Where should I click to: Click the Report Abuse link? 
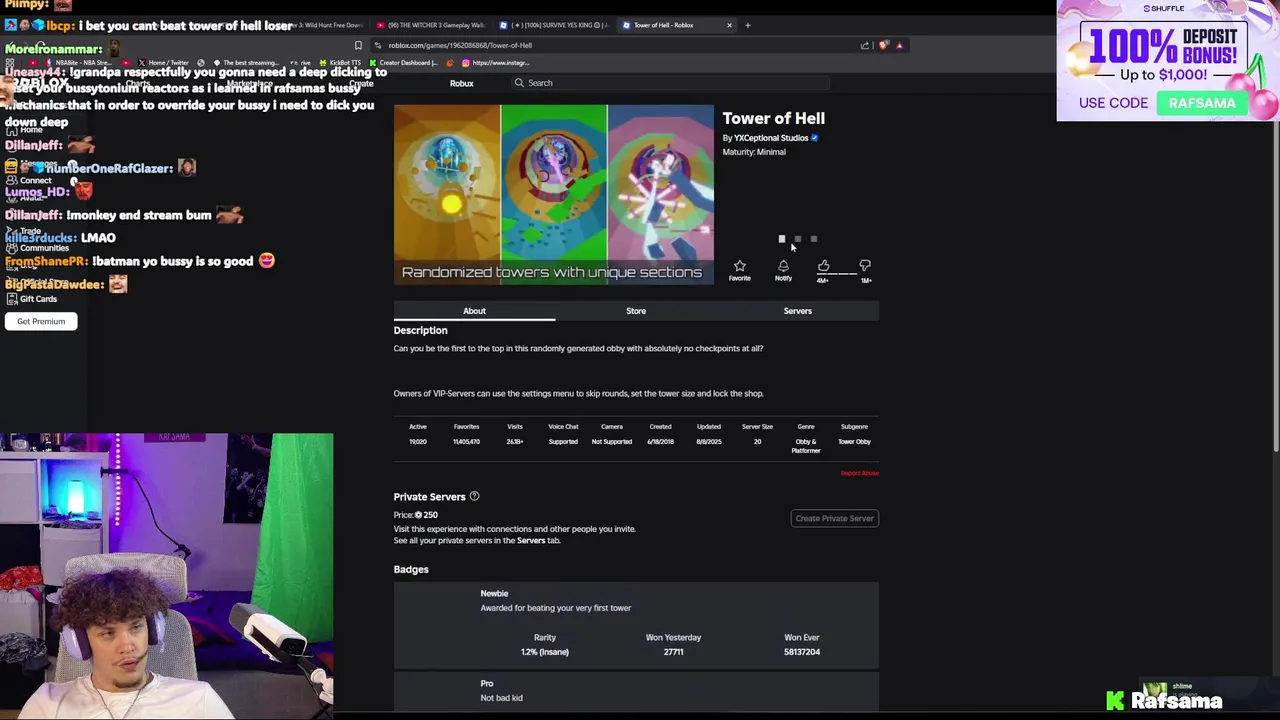click(859, 473)
